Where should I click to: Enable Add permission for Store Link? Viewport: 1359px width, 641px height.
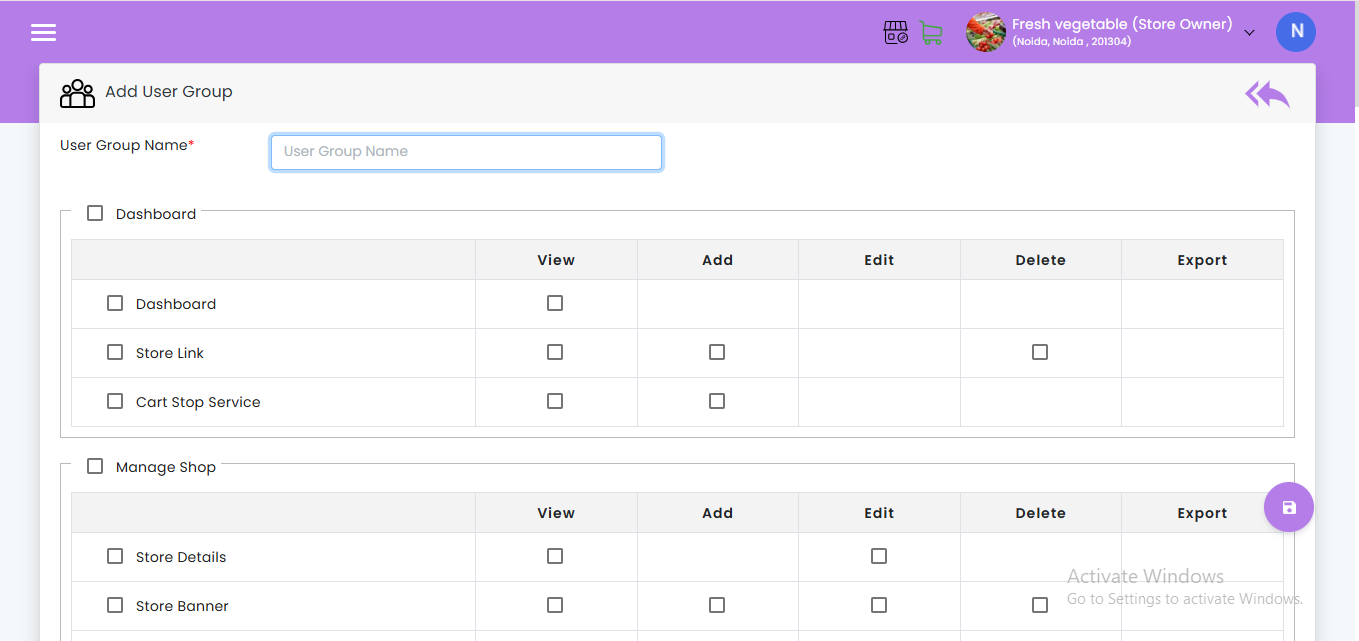tap(717, 352)
